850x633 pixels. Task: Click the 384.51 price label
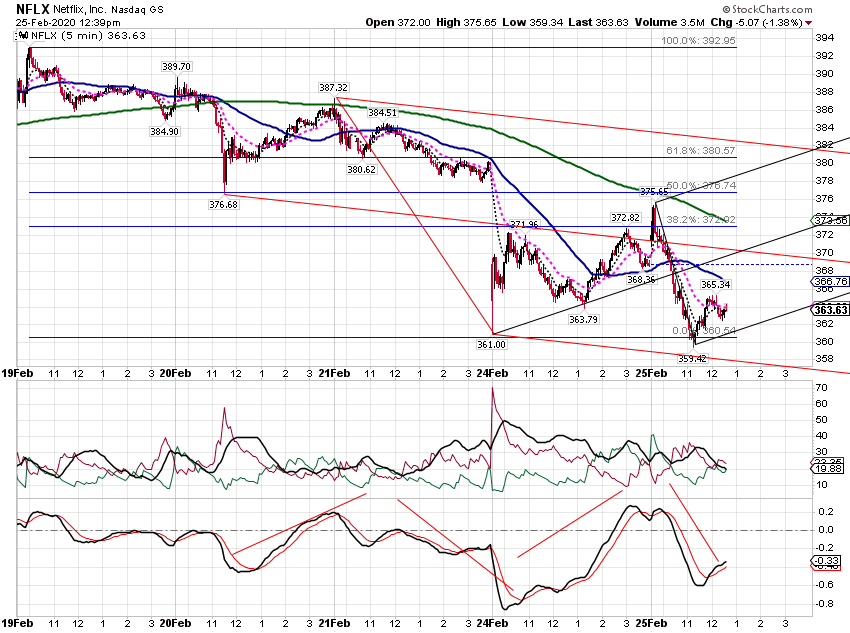coord(383,113)
